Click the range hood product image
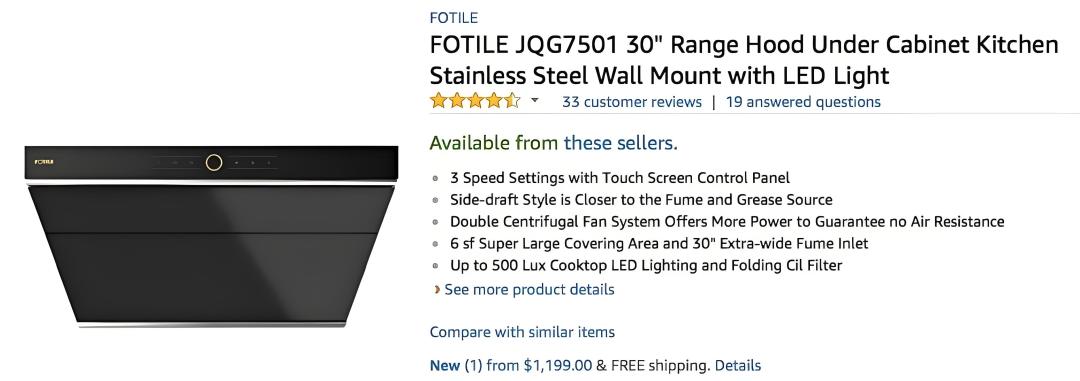1080x381 pixels. click(211, 236)
